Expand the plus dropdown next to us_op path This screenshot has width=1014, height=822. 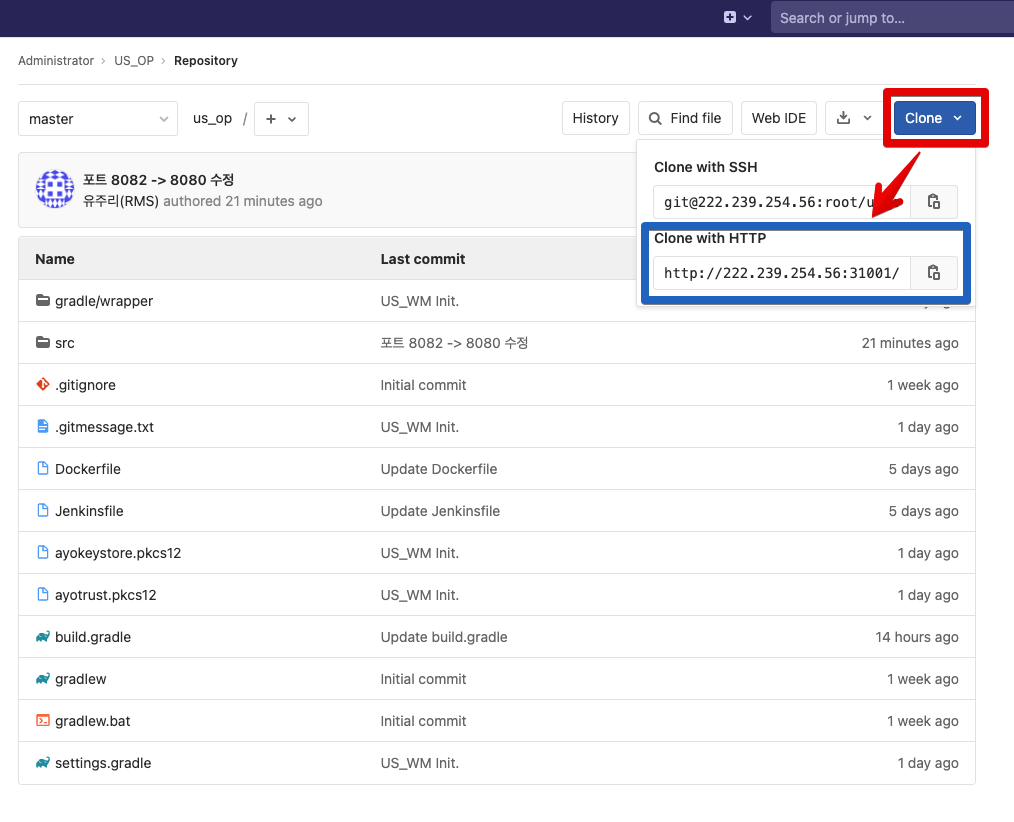coord(281,118)
